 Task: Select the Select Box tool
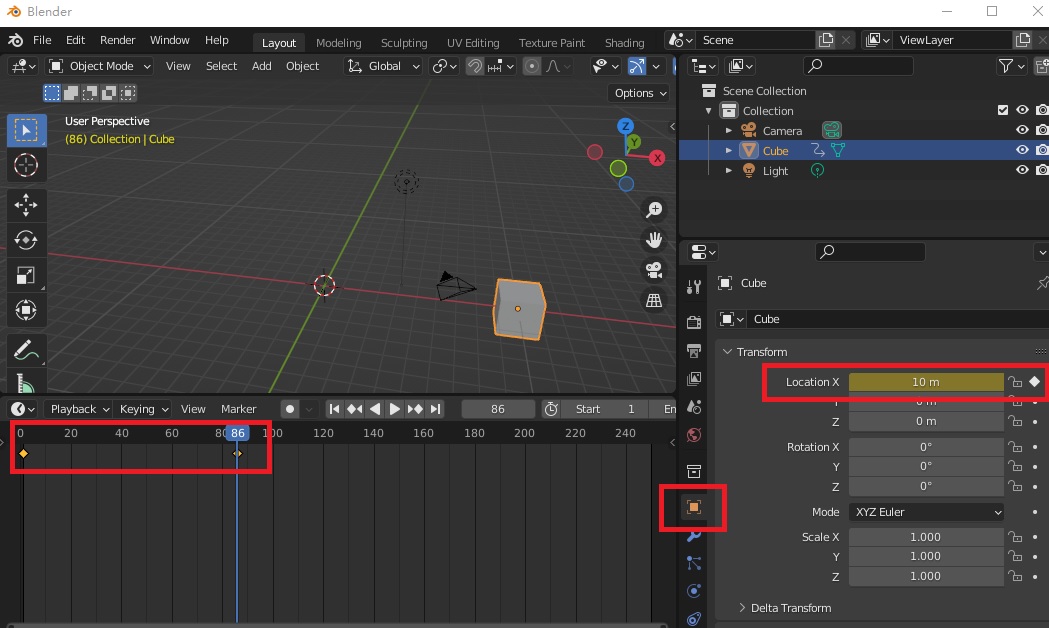point(26,130)
